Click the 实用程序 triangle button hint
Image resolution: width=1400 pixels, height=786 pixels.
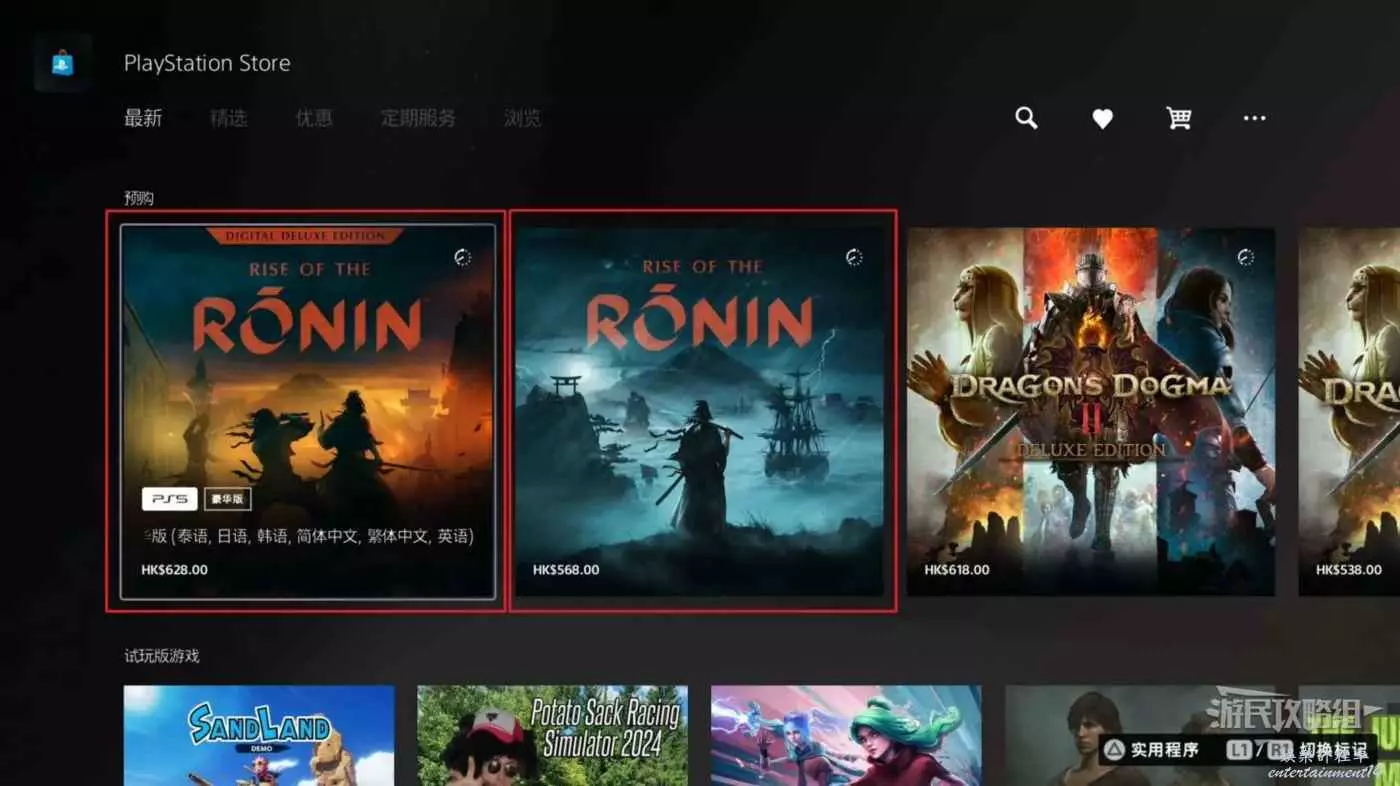tap(1150, 749)
